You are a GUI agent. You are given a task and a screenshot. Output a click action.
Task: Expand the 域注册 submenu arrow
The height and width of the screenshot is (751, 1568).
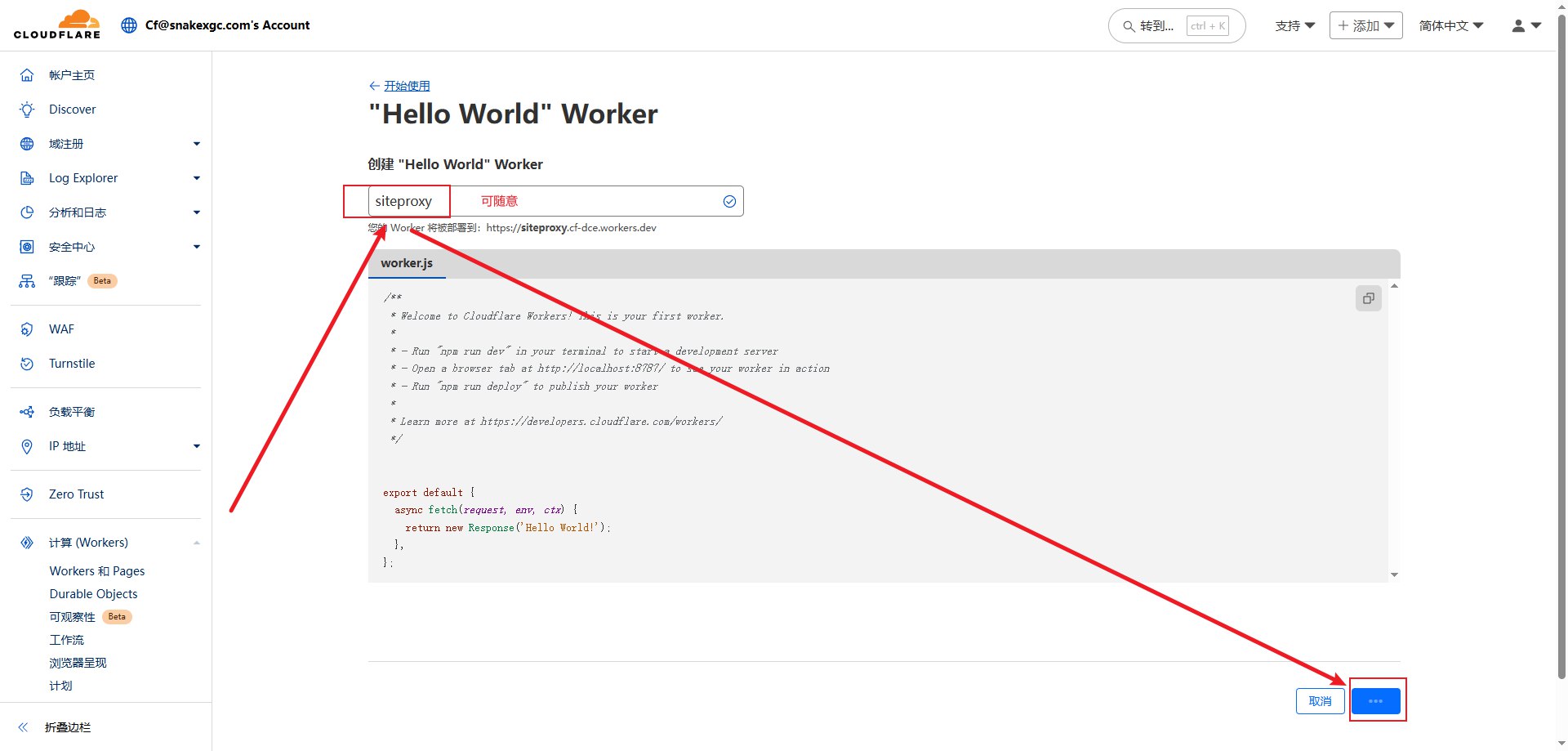pos(197,144)
